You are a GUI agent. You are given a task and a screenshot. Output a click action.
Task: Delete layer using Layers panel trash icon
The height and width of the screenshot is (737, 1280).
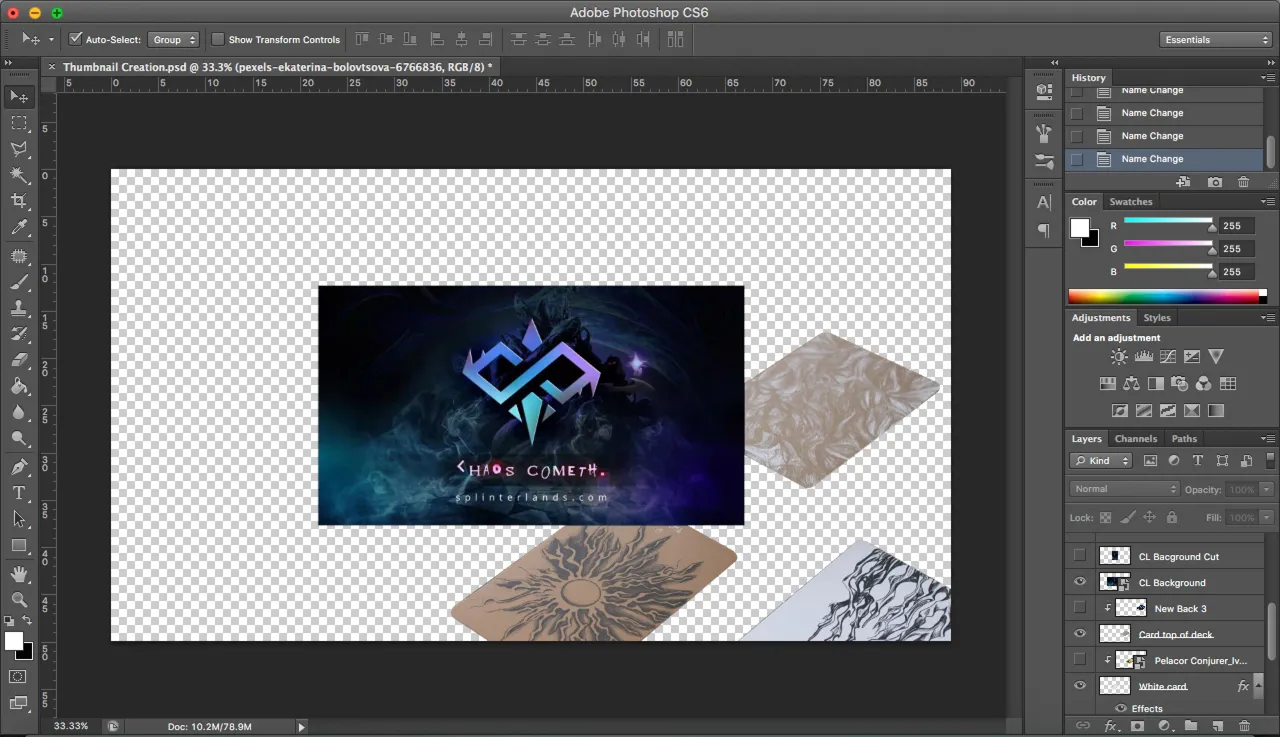(1244, 726)
